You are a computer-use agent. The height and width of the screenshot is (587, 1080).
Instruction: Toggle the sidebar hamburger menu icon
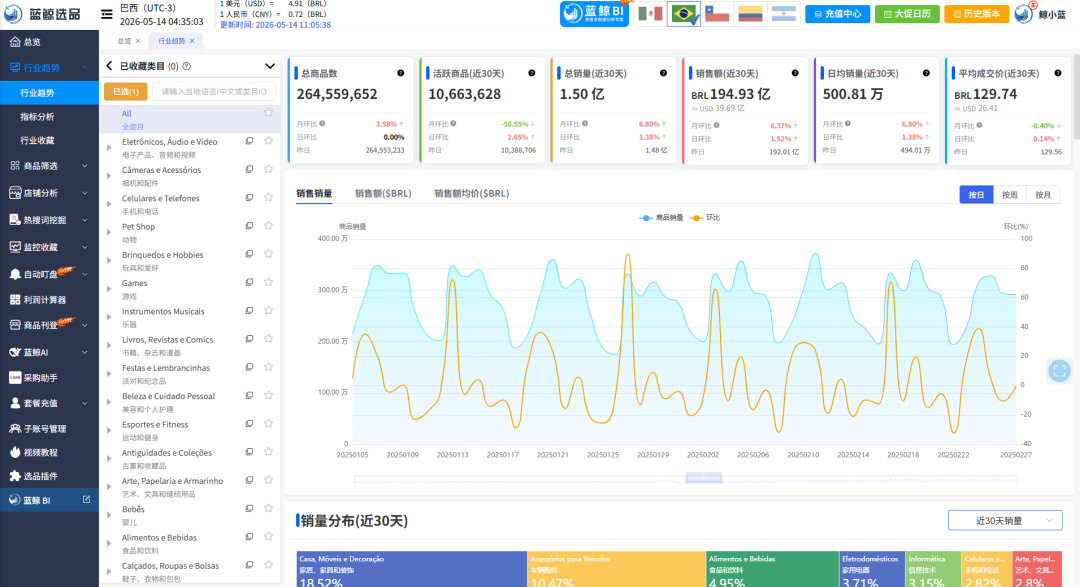(107, 14)
